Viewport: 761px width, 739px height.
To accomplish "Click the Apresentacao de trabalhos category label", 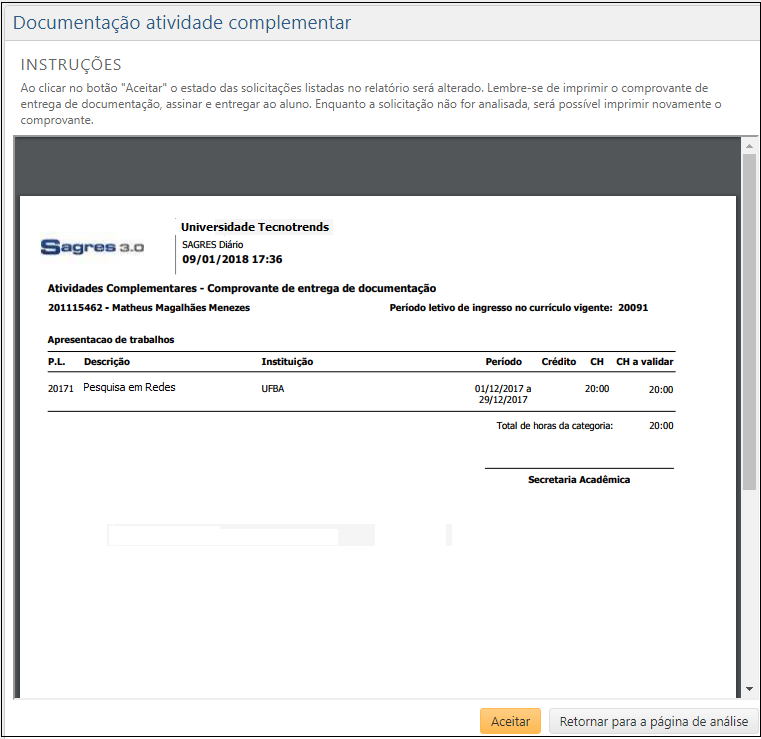I will [111, 340].
